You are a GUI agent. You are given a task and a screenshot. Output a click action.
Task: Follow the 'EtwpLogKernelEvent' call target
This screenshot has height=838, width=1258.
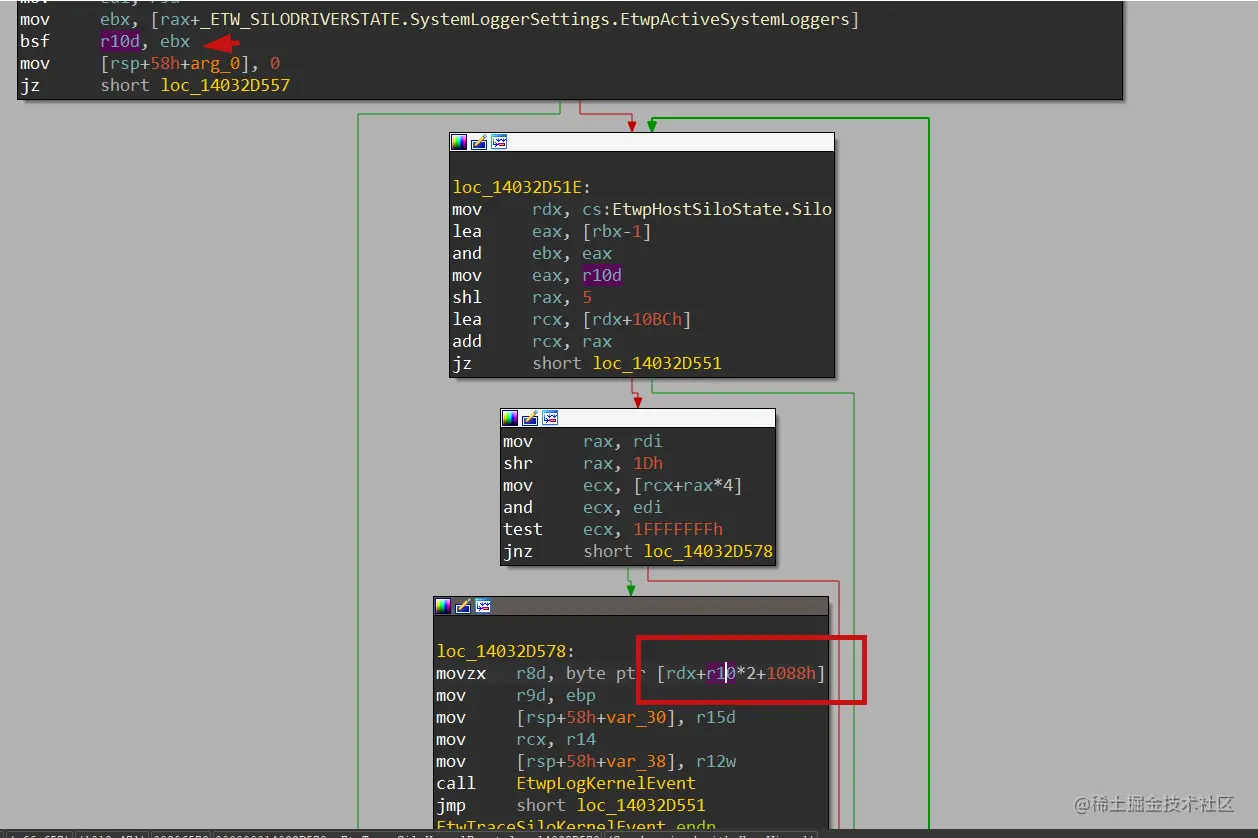tap(606, 783)
